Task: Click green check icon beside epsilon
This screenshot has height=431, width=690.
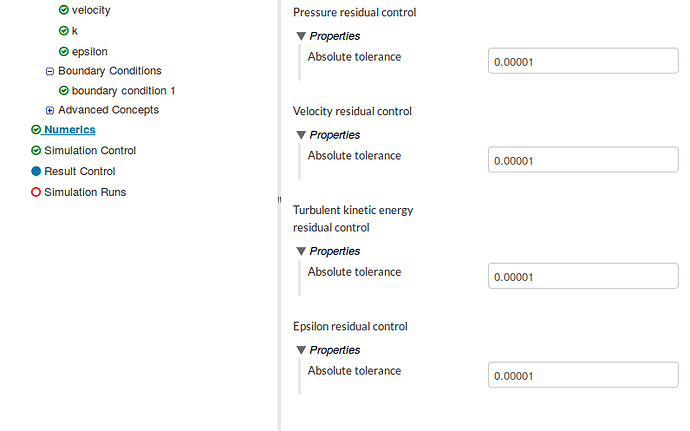Action: [x=64, y=51]
